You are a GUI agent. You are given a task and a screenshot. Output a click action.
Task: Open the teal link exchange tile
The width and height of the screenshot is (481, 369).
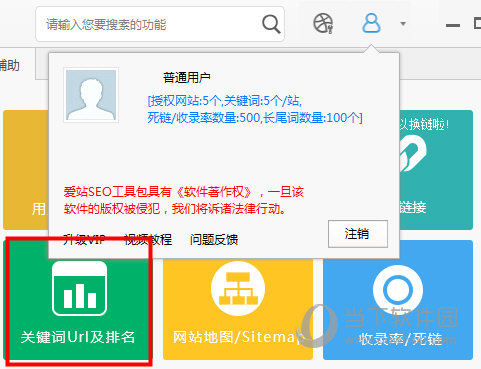tap(436, 170)
